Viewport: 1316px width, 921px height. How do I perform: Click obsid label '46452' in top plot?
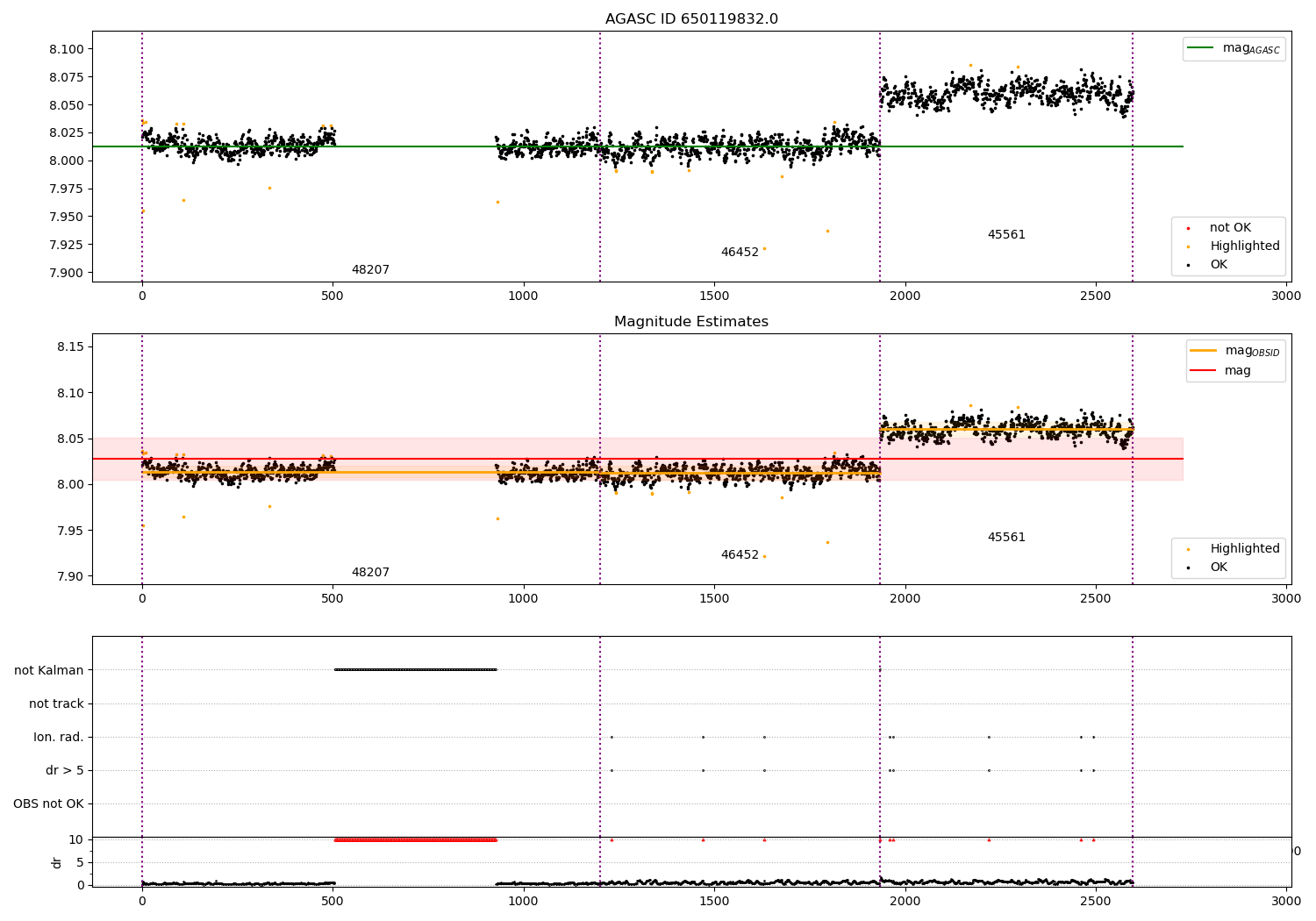point(740,253)
